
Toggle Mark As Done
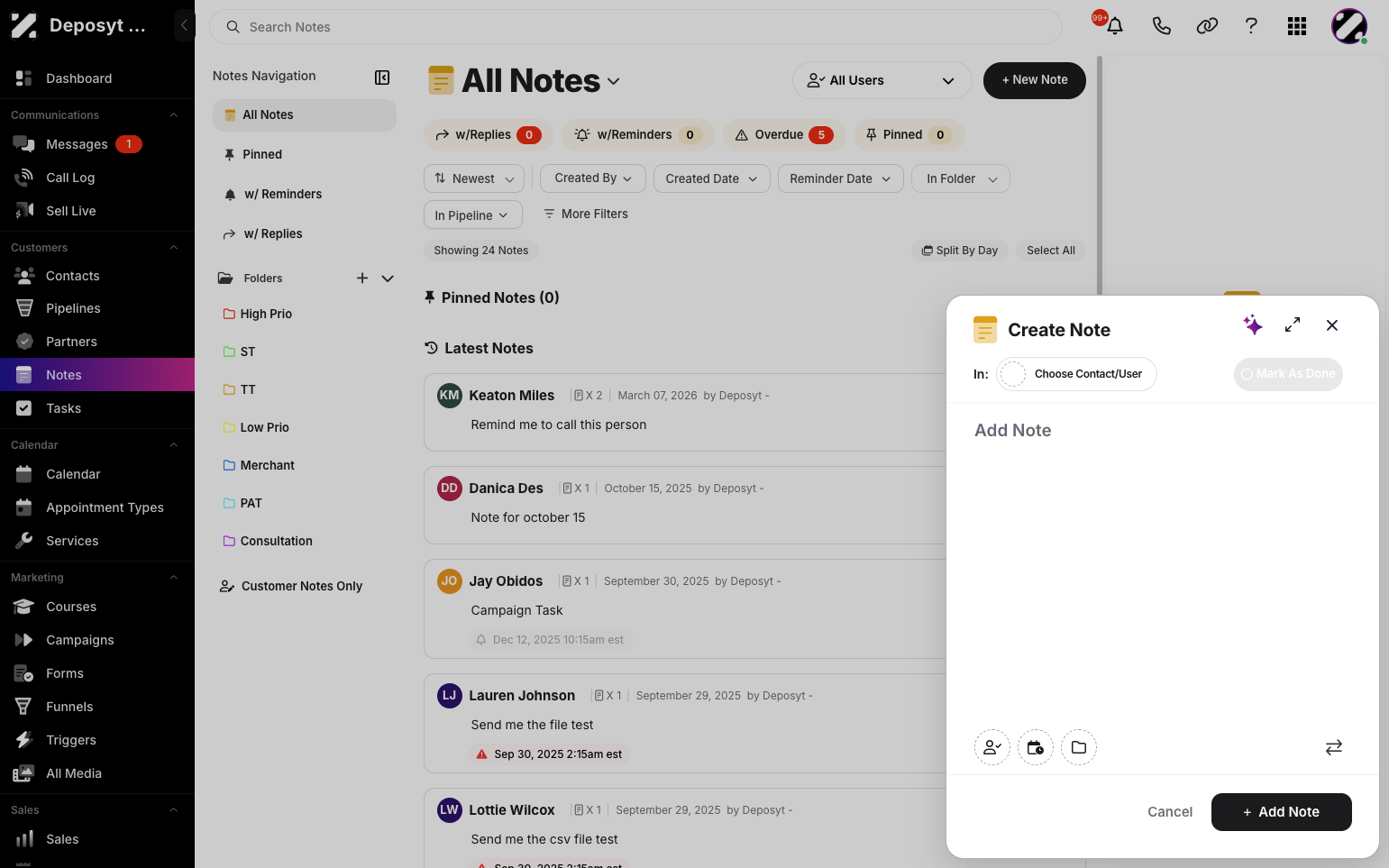[1288, 374]
